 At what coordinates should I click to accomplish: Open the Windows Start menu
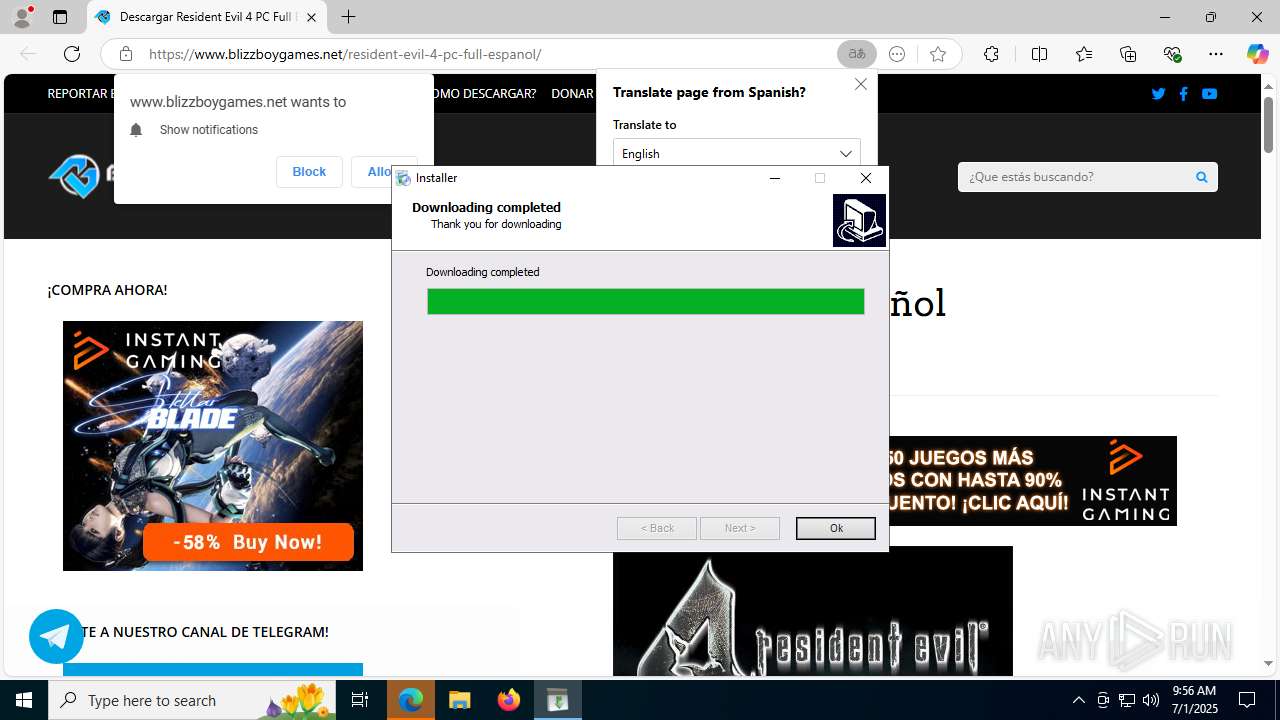(24, 700)
